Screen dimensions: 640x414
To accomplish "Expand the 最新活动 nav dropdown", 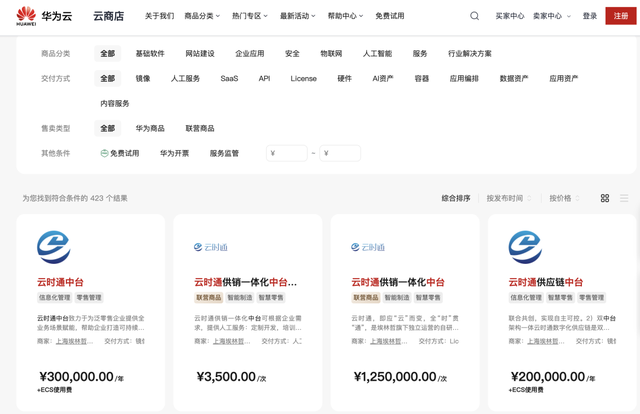I will 298,16.
